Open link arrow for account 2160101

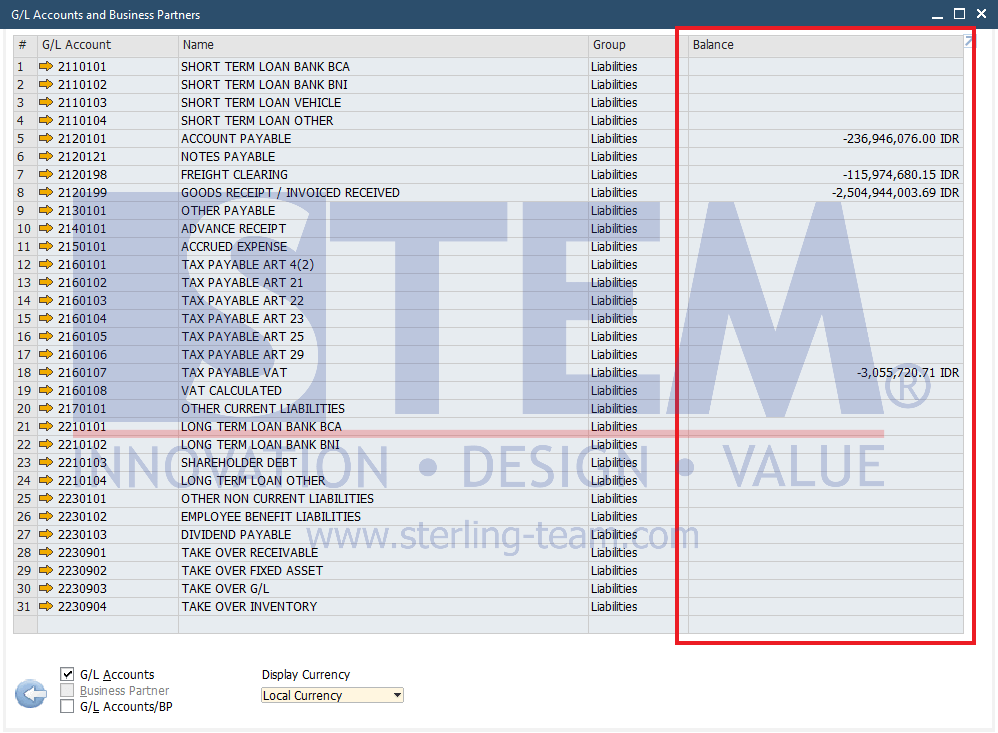tap(46, 264)
